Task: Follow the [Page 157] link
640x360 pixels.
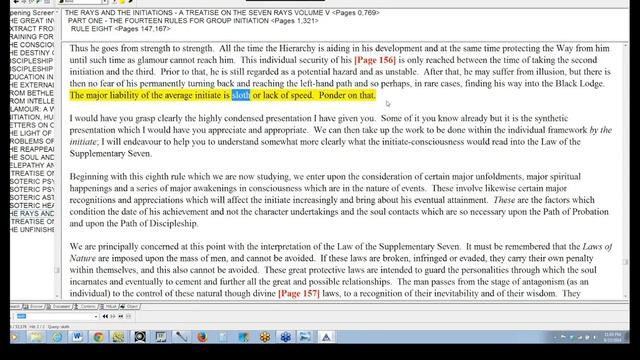Action: 299,293
